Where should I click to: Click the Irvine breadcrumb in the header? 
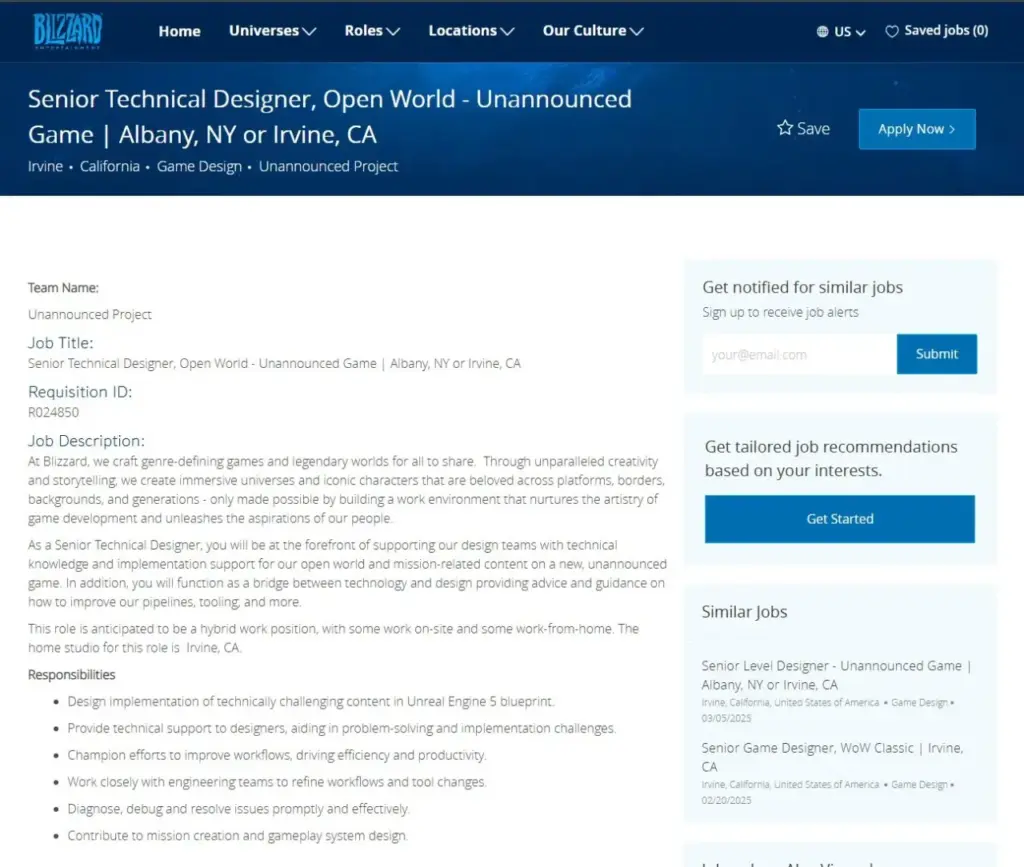[45, 166]
